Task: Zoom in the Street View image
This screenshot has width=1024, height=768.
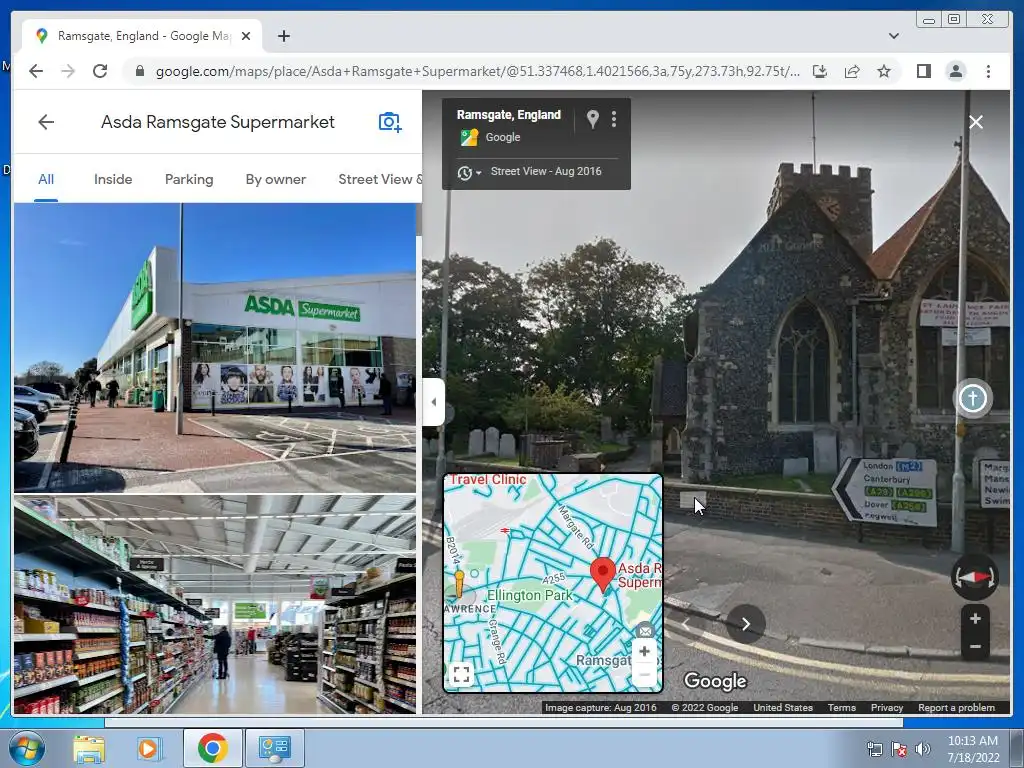Action: [975, 619]
